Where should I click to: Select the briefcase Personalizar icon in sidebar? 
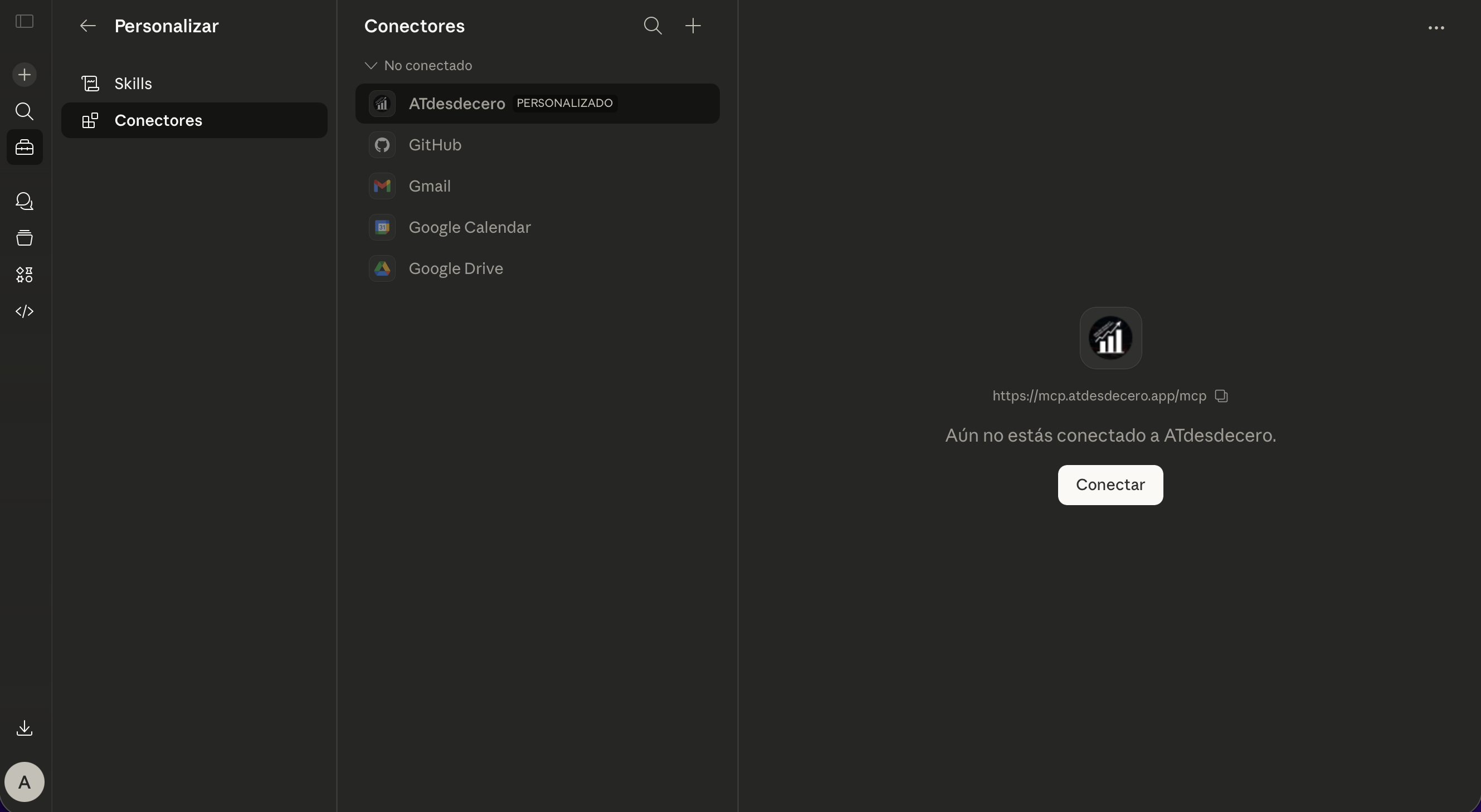tap(24, 147)
